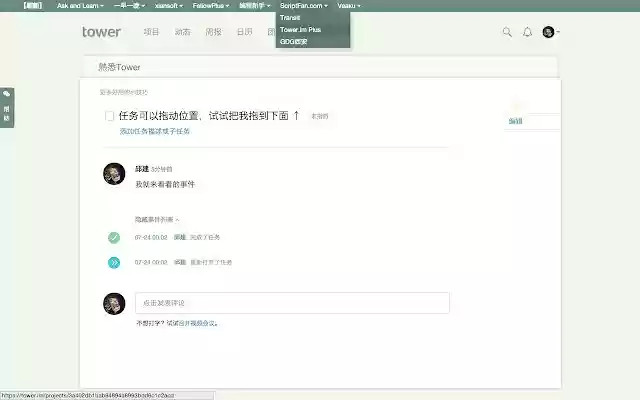Collapse the 隐藏事件列表 event list
640x400 pixels.
[x=157, y=220]
